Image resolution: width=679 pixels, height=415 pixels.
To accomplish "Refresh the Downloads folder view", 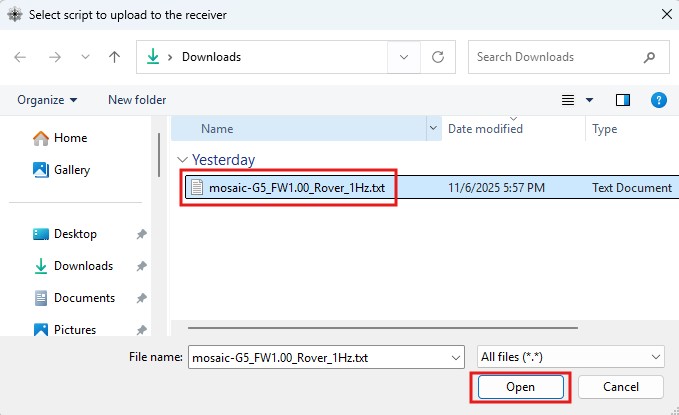I will [x=437, y=57].
